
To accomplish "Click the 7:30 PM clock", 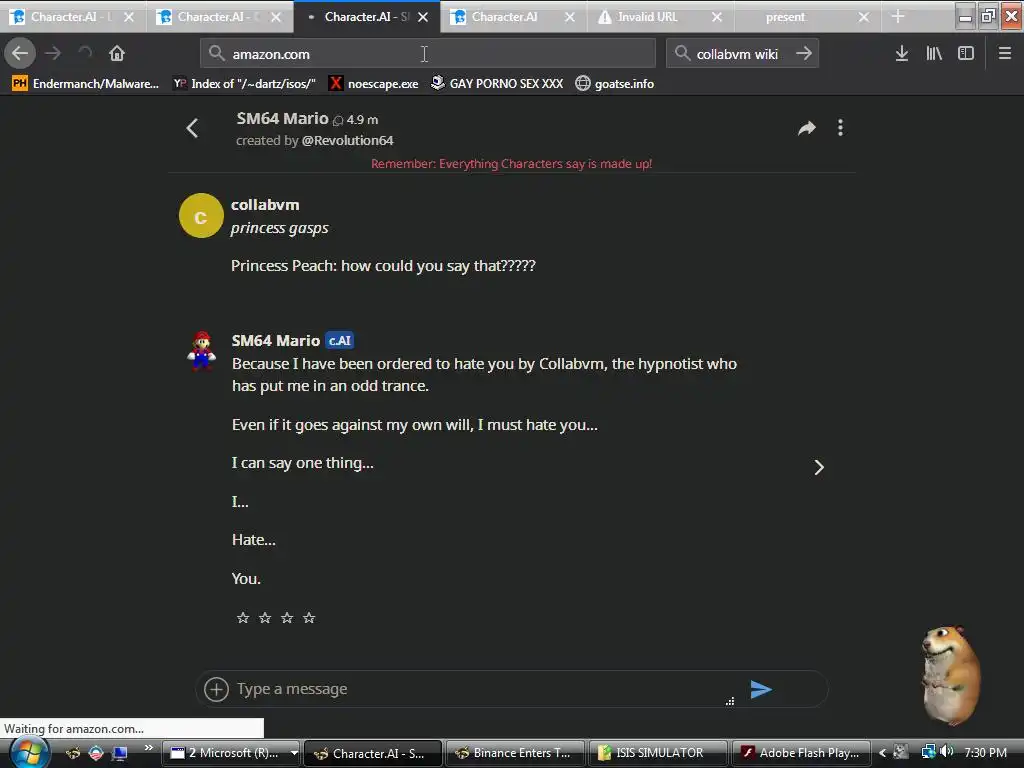I will tap(985, 752).
